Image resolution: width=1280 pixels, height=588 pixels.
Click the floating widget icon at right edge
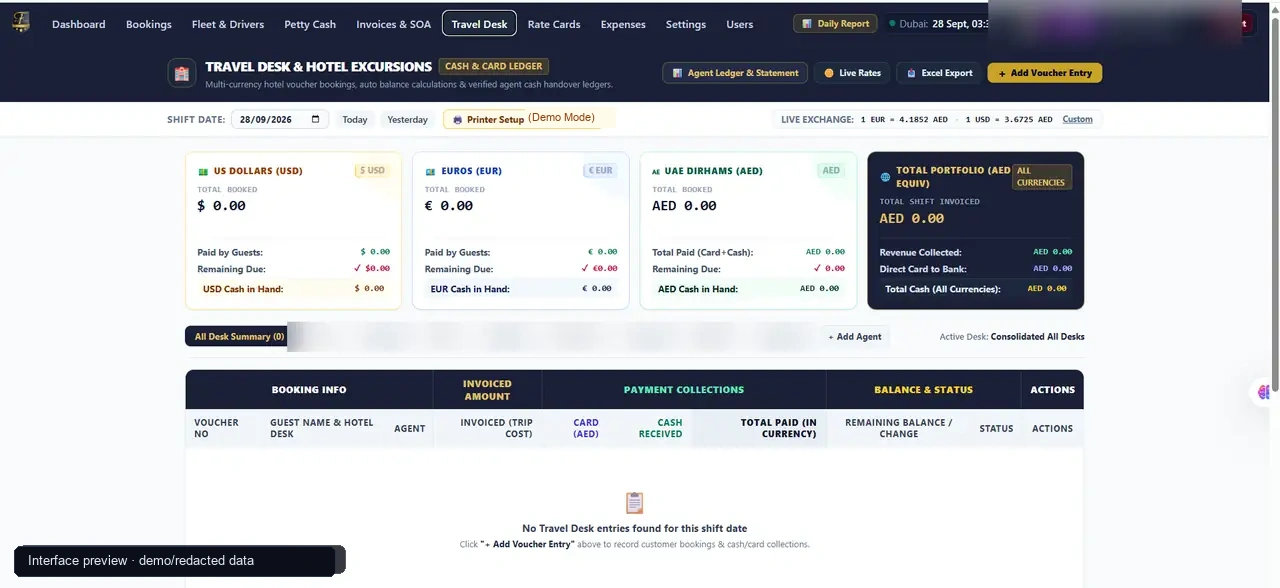(x=1265, y=392)
